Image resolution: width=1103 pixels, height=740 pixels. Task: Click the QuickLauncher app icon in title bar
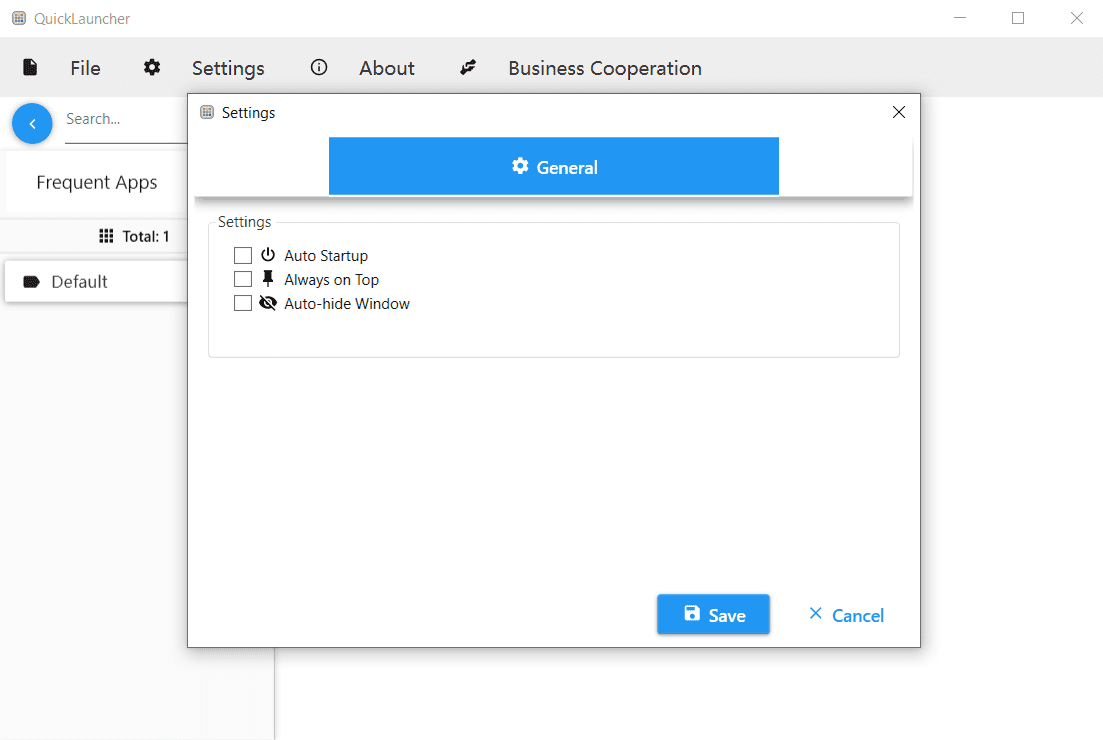pyautogui.click(x=18, y=18)
